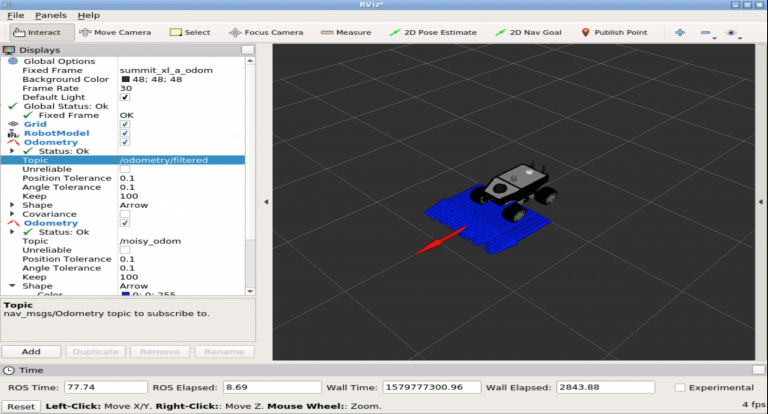The image size is (768, 414).
Task: Click the Add display button
Action: click(31, 352)
